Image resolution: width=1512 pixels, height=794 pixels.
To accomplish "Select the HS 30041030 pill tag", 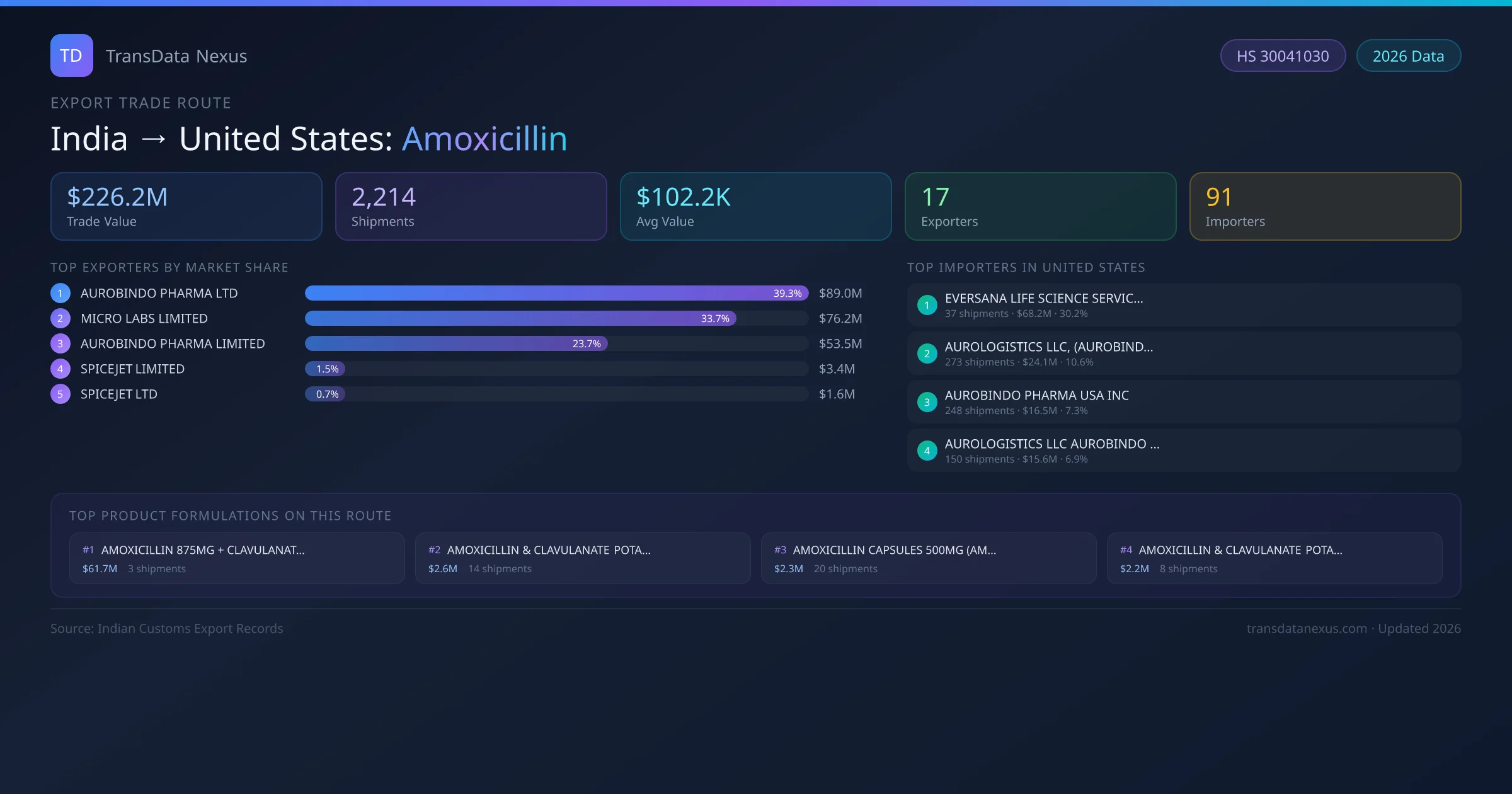I will 1283,56.
